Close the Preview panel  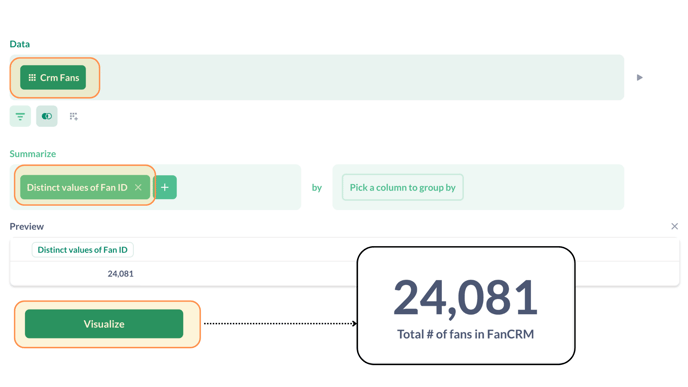pos(674,226)
